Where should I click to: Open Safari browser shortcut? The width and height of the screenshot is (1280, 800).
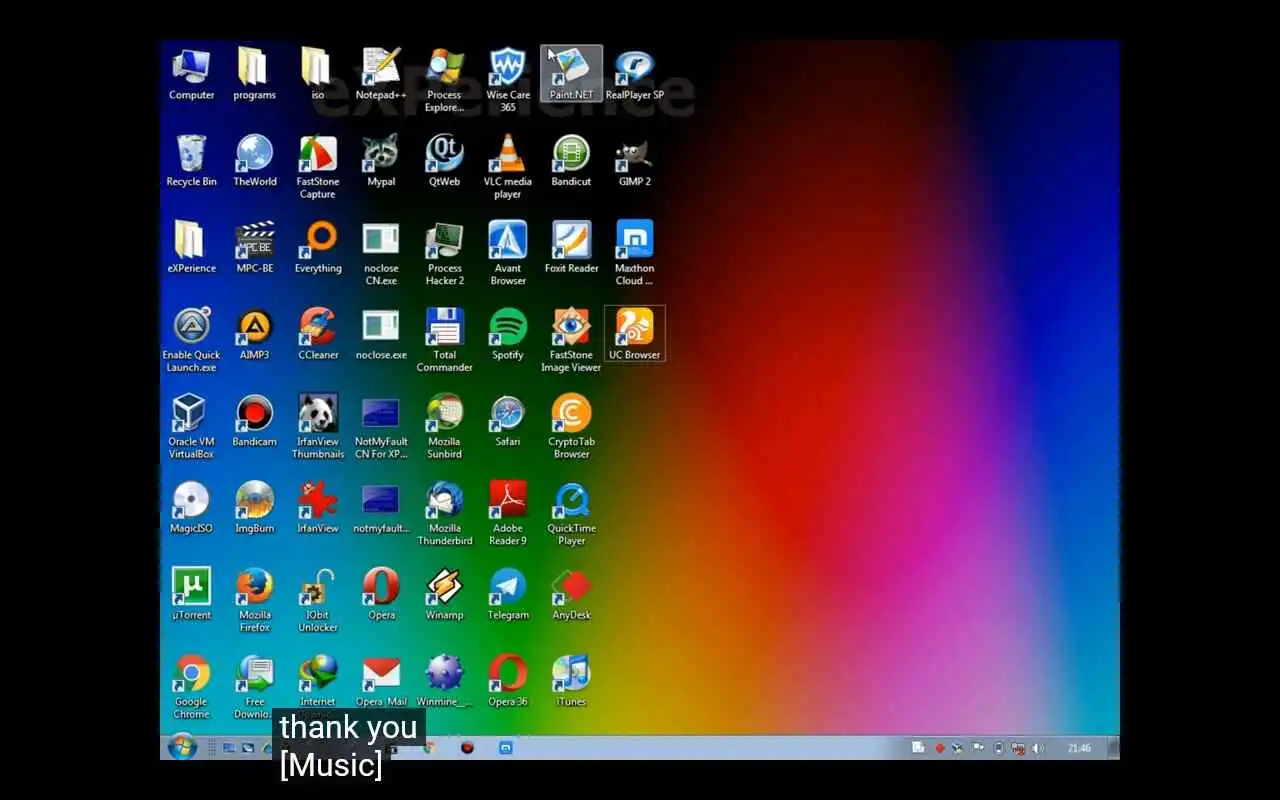point(508,421)
